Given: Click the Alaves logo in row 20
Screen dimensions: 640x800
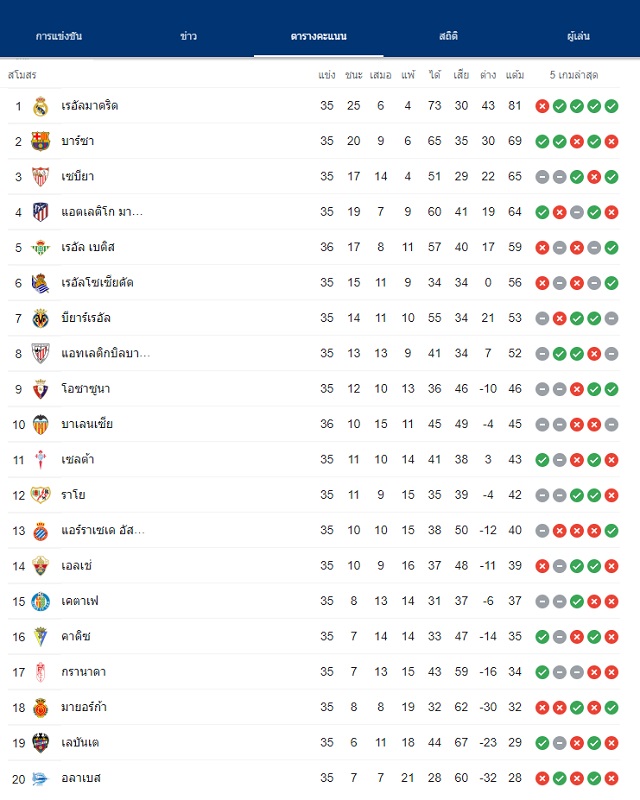Looking at the screenshot, I should pyautogui.click(x=40, y=779).
